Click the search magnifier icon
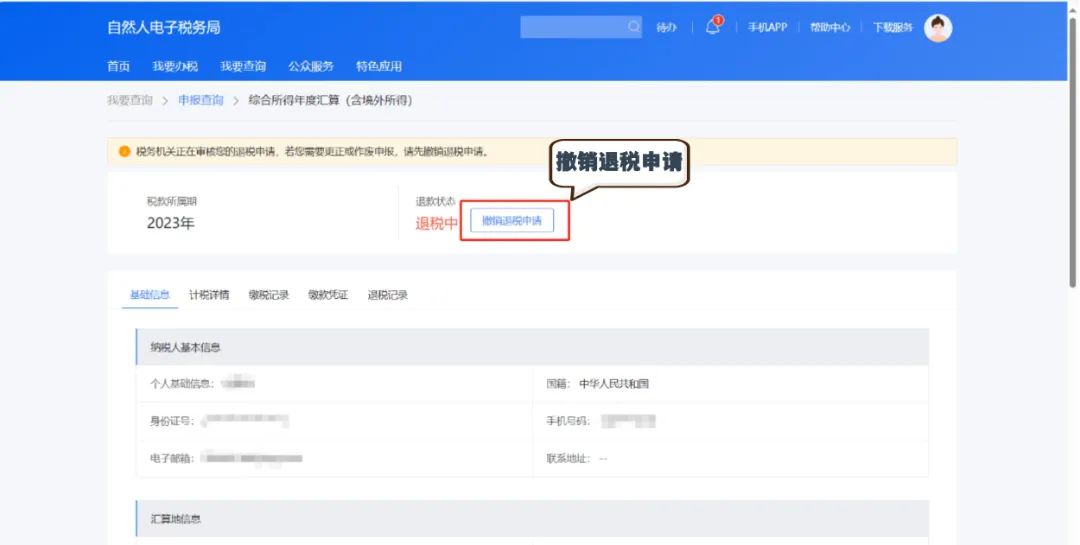Screen dimensions: 1080x545 click(633, 28)
